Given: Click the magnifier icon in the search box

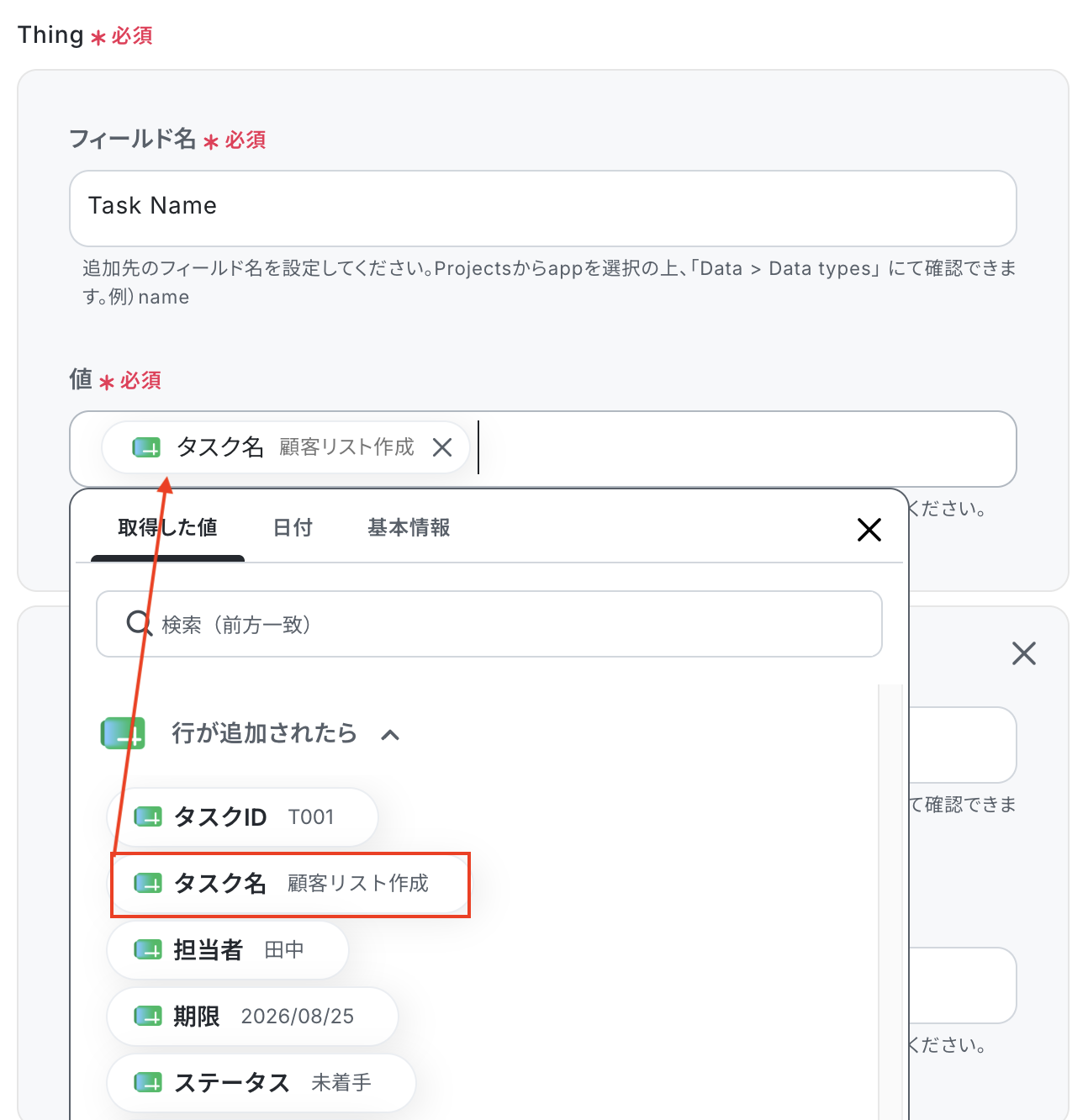Looking at the screenshot, I should (139, 624).
